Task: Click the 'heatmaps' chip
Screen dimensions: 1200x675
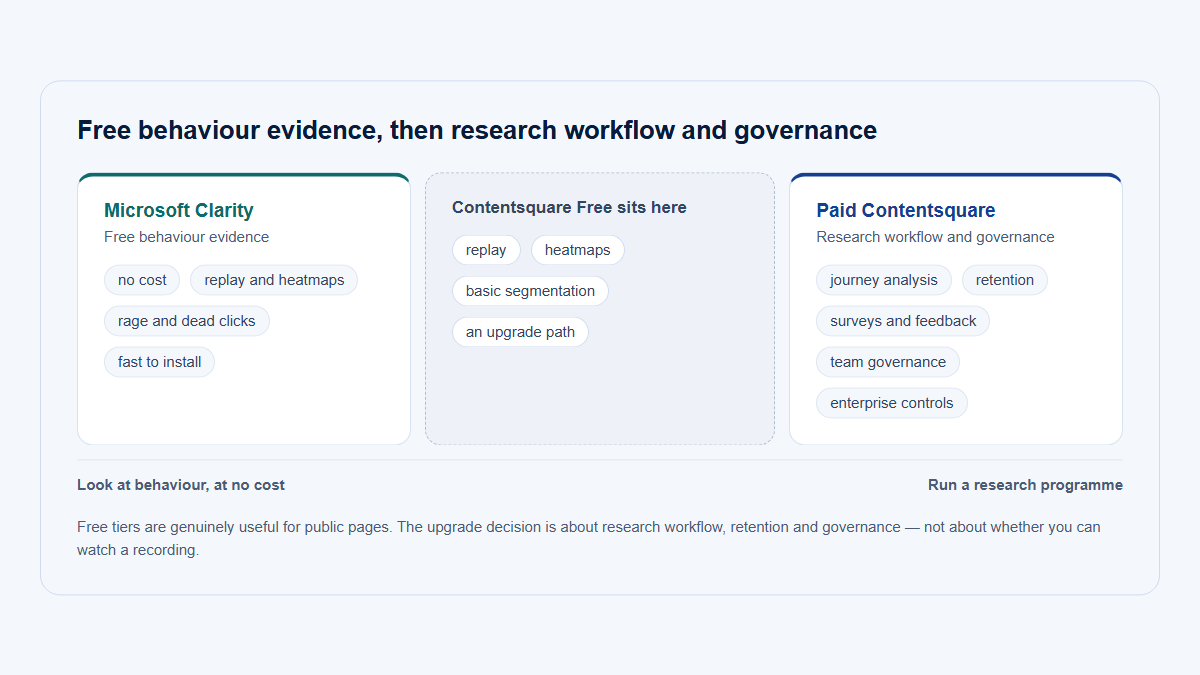Action: (x=578, y=250)
